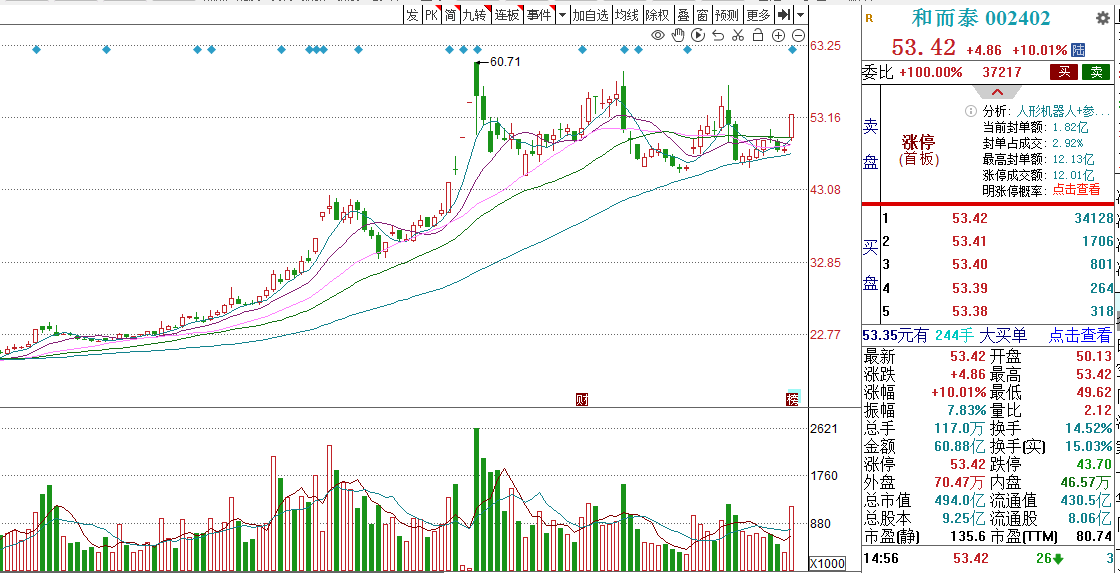The image size is (1120, 573).
Task: Click the X1000 volume unit label
Action: click(x=827, y=564)
